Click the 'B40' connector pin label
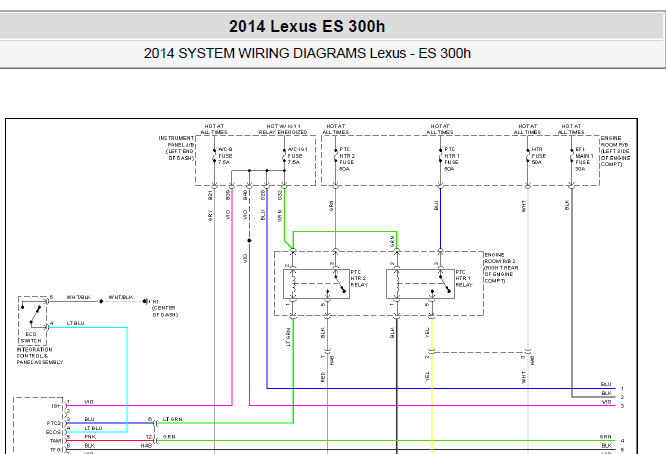This screenshot has height=454, width=666. pyautogui.click(x=246, y=195)
